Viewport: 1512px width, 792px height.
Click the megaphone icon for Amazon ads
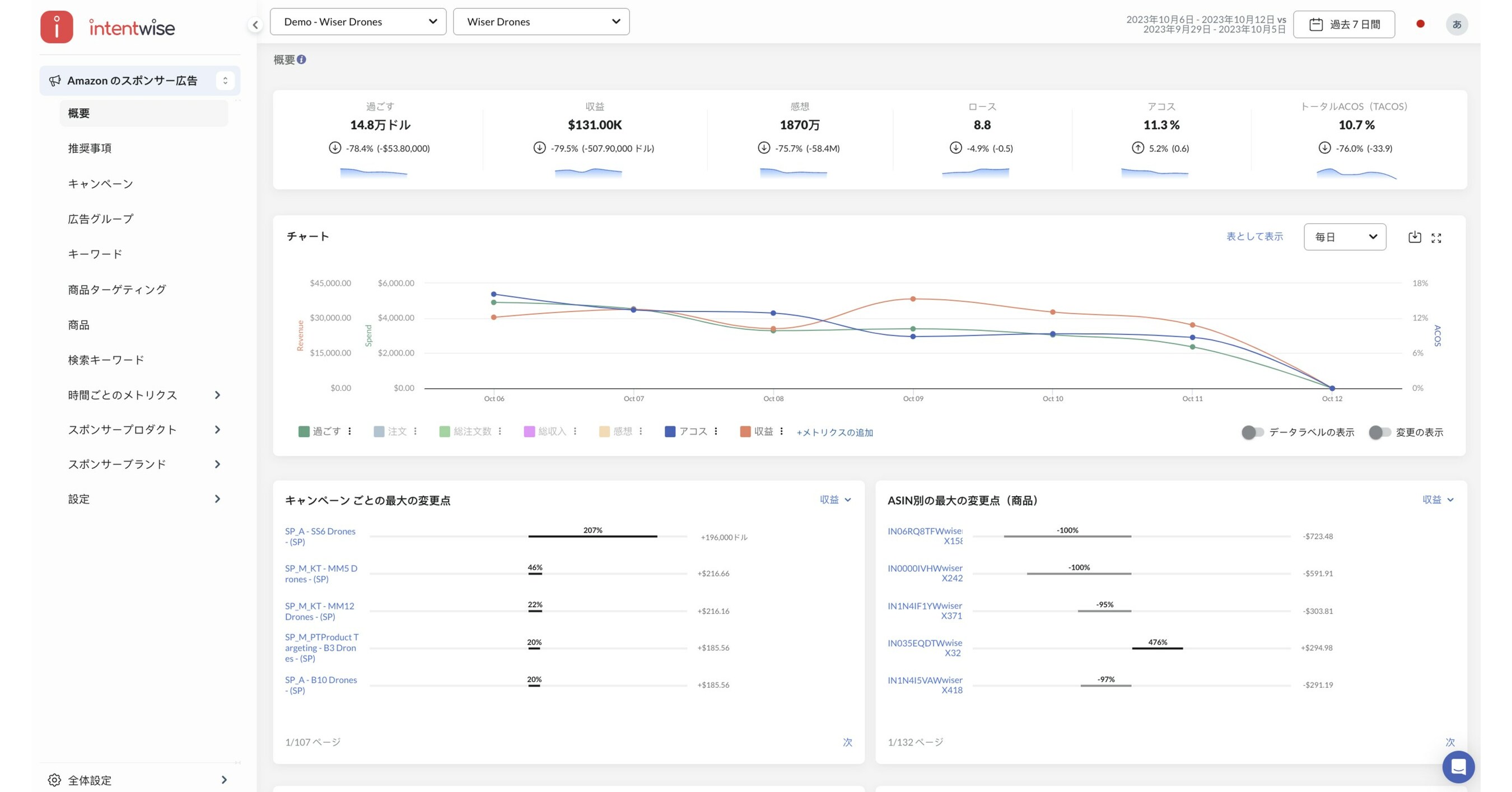coord(54,81)
